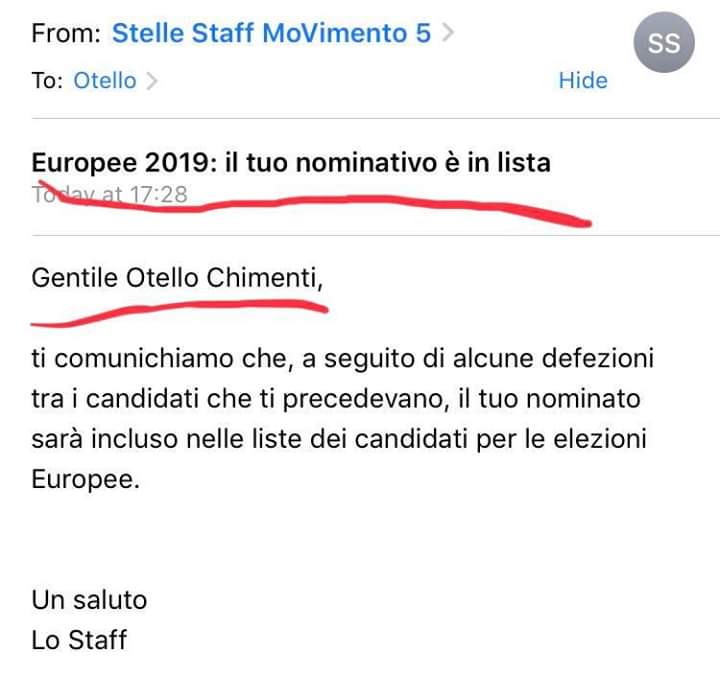Image resolution: width=720 pixels, height=699 pixels.
Task: Click the red stroke under the greeting
Action: 179,312
